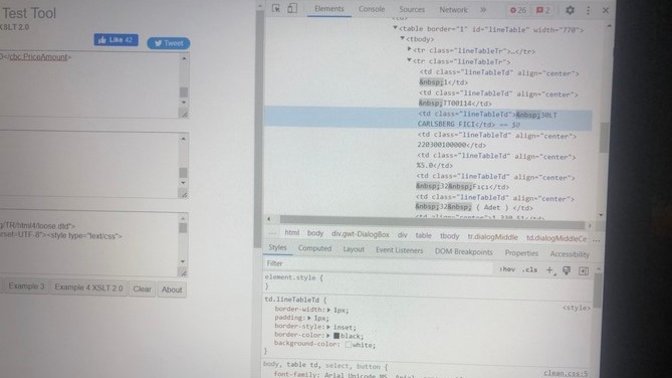Switch to the Console tab
Image resolution: width=672 pixels, height=378 pixels.
(372, 9)
